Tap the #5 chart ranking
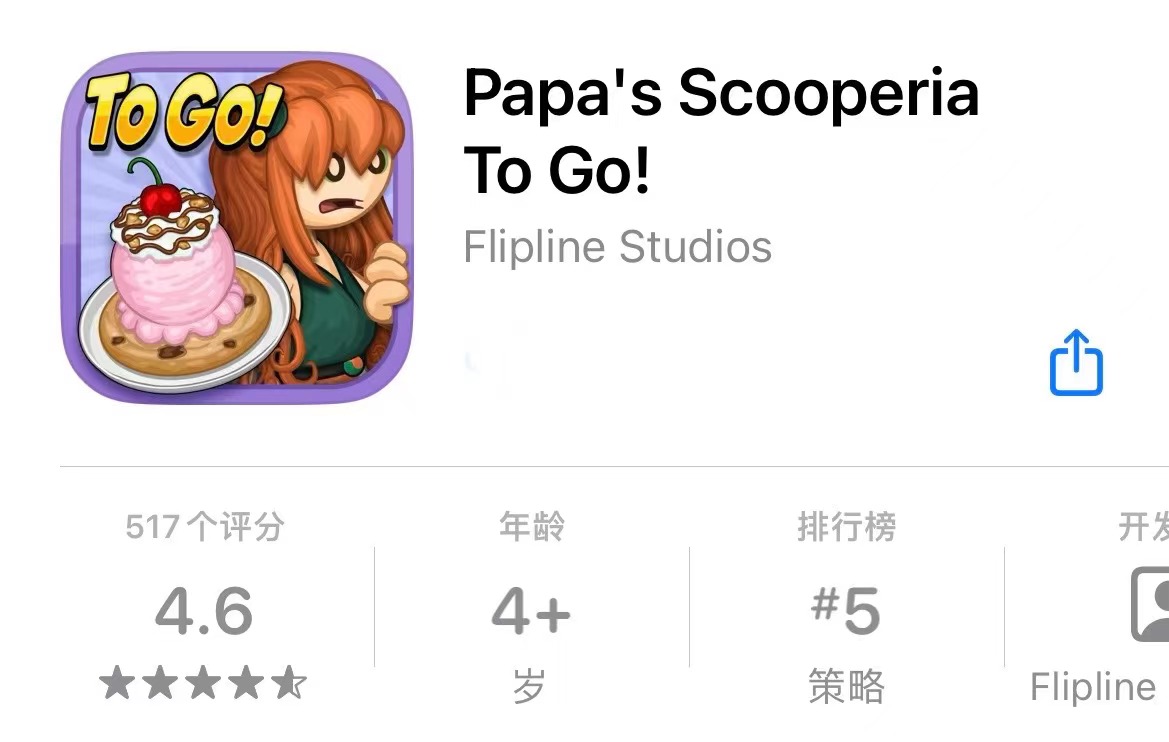This screenshot has height=742, width=1169. tap(846, 611)
